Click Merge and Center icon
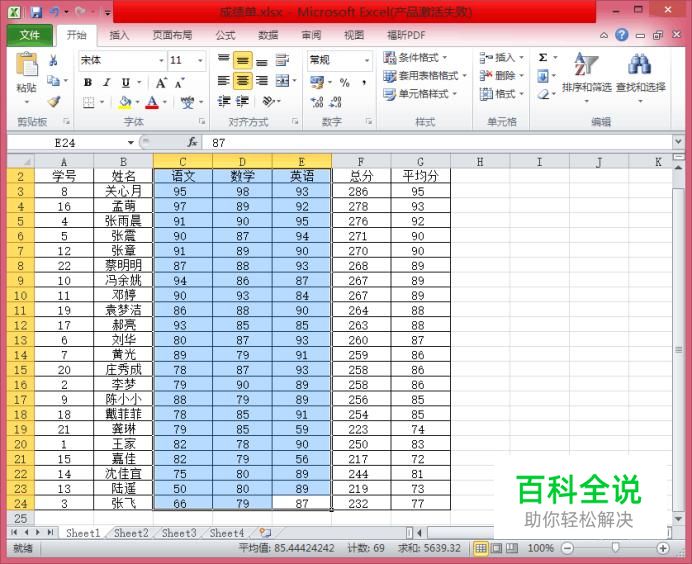This screenshot has height=564, width=692. [x=282, y=80]
